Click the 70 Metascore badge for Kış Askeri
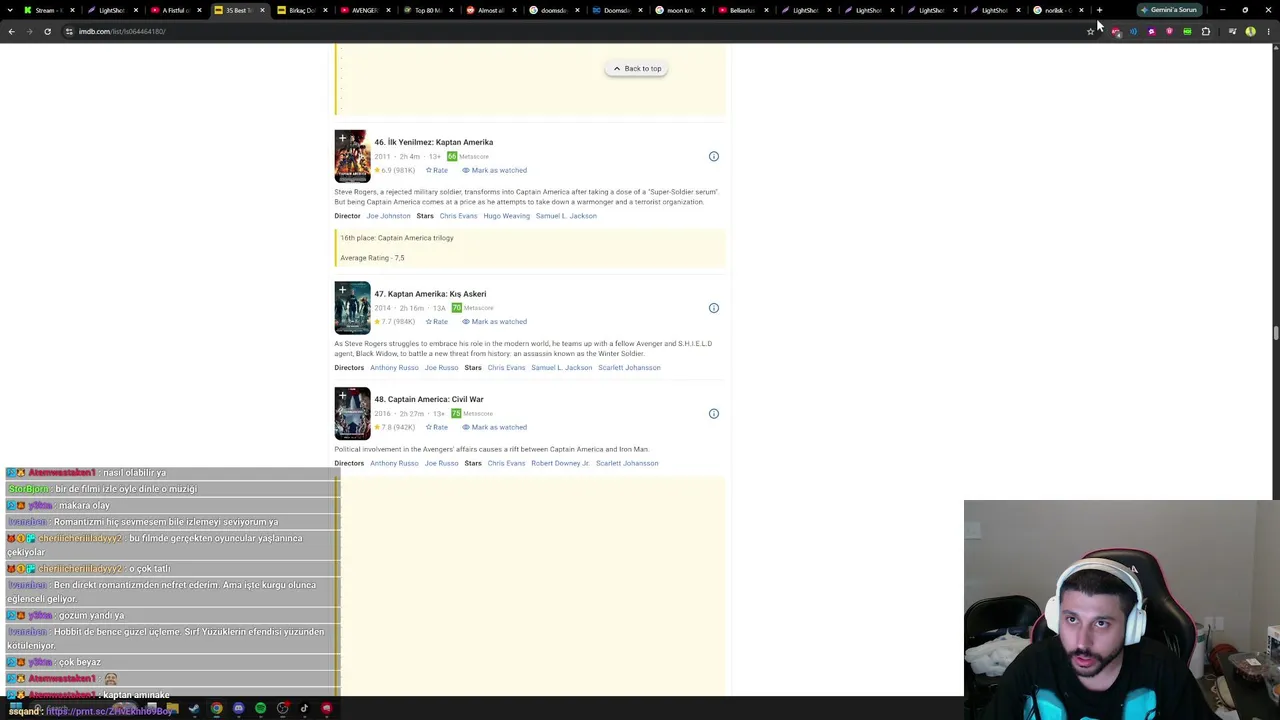Screen dimensions: 1280x720 coord(456,308)
